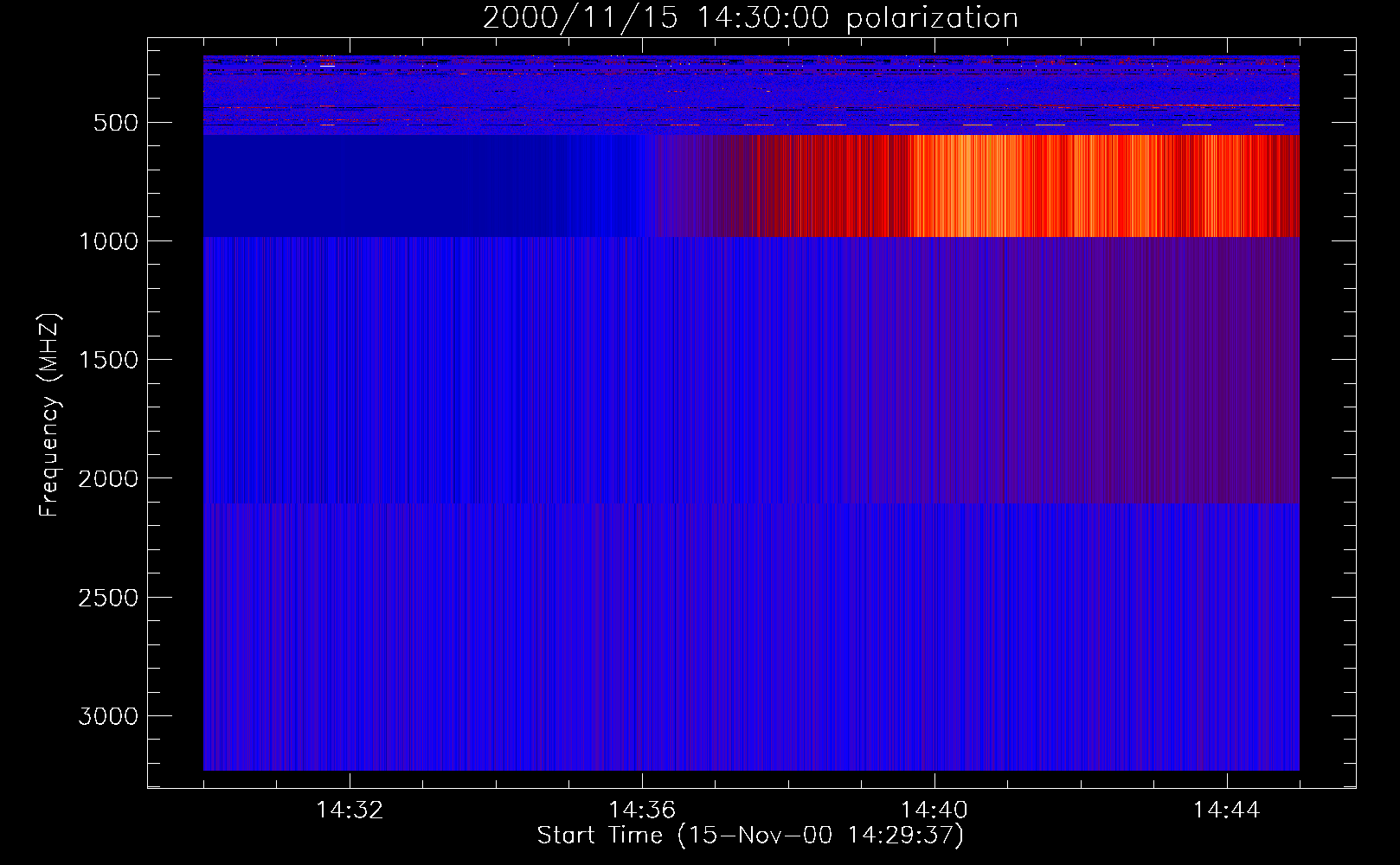The width and height of the screenshot is (1400, 865).
Task: Click the 'Frequency (MHZ)' axis label
Action: (x=49, y=415)
